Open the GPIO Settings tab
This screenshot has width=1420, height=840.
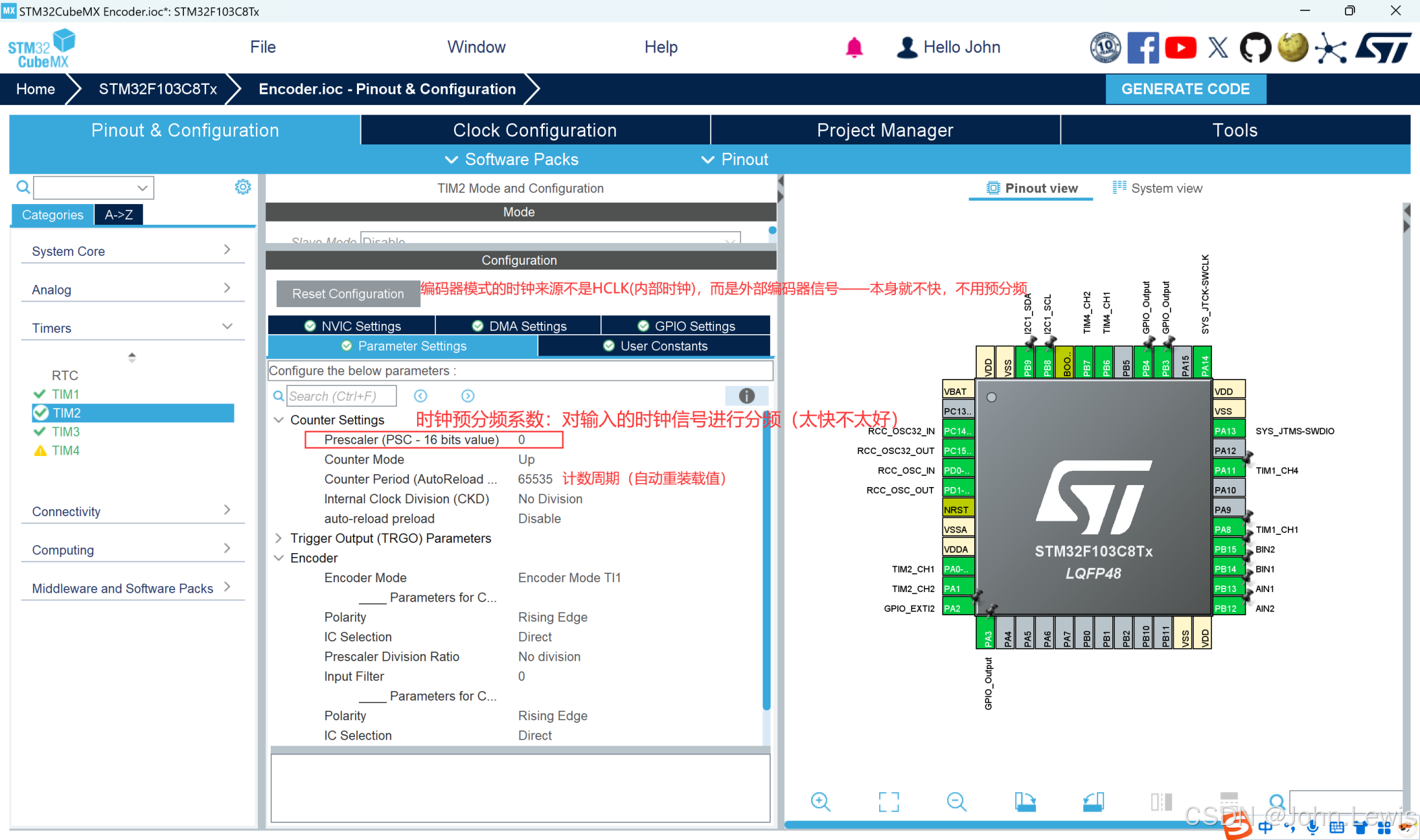pos(686,326)
